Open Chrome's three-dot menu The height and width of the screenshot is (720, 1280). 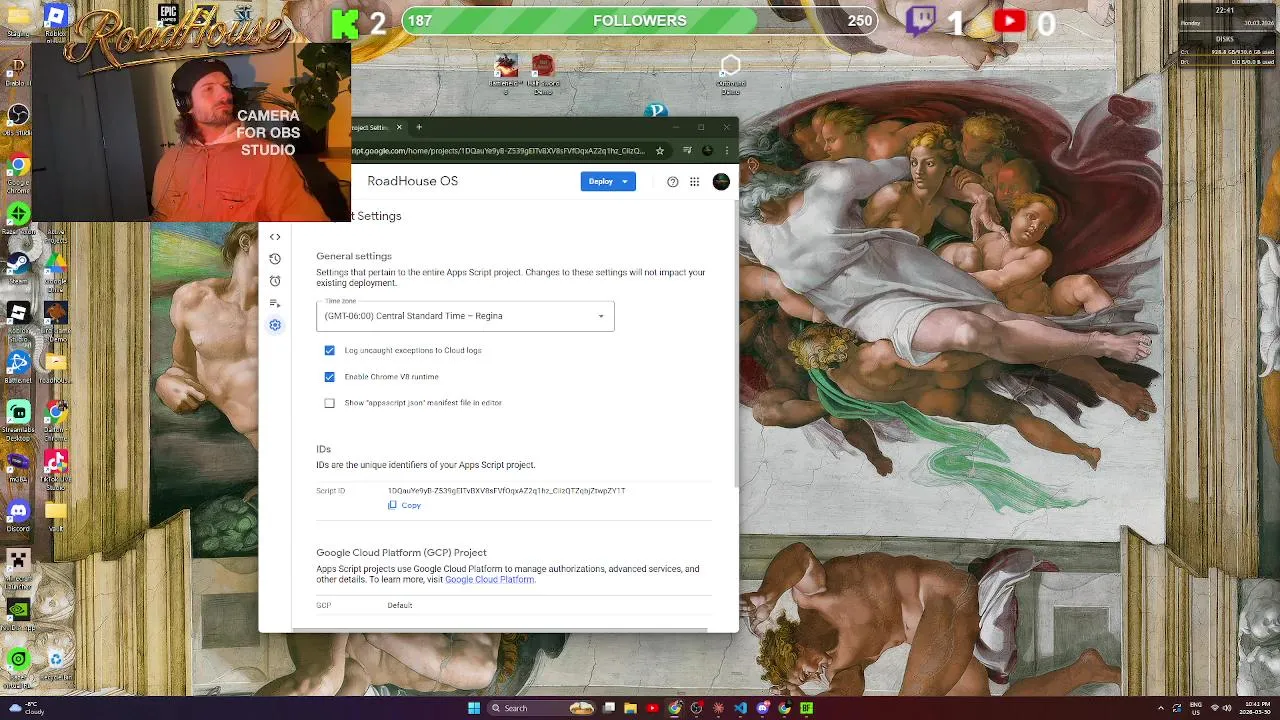coord(727,151)
